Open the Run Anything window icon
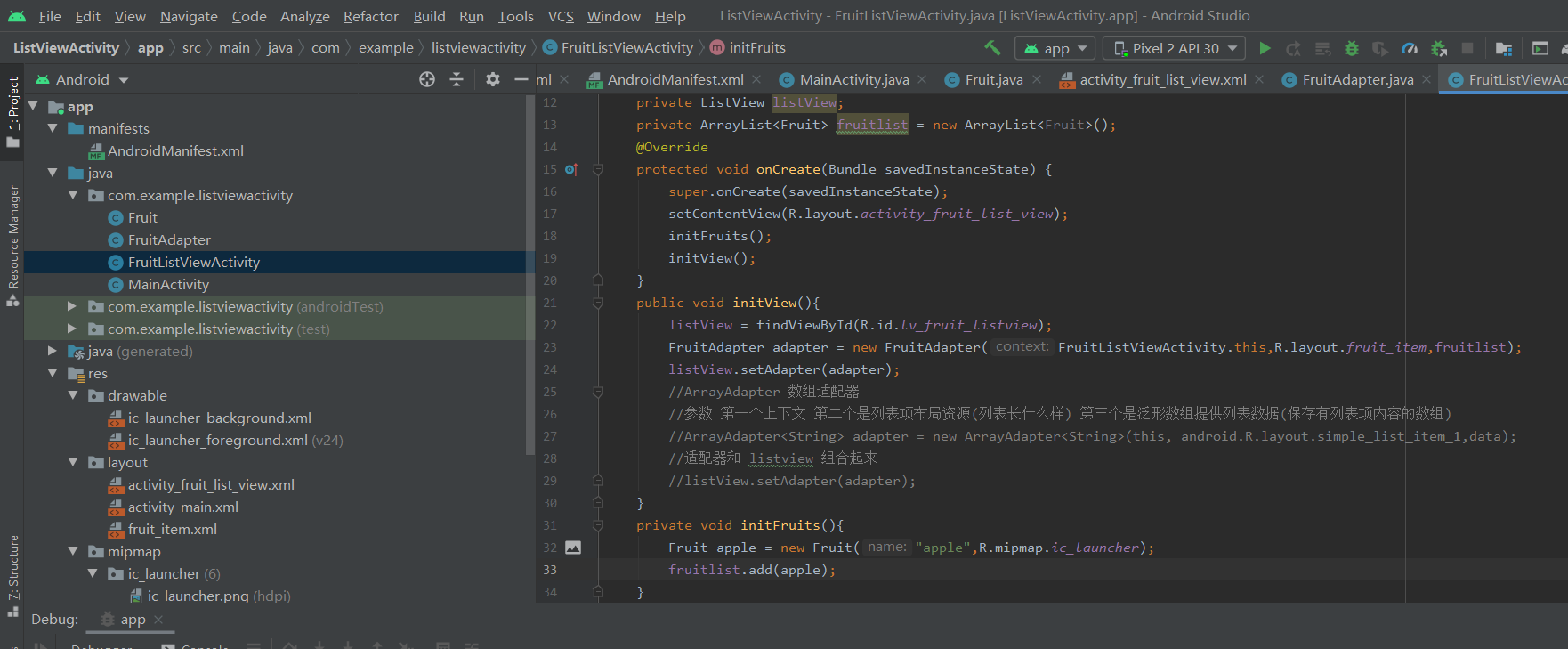This screenshot has height=649, width=1568. pyautogui.click(x=1540, y=48)
